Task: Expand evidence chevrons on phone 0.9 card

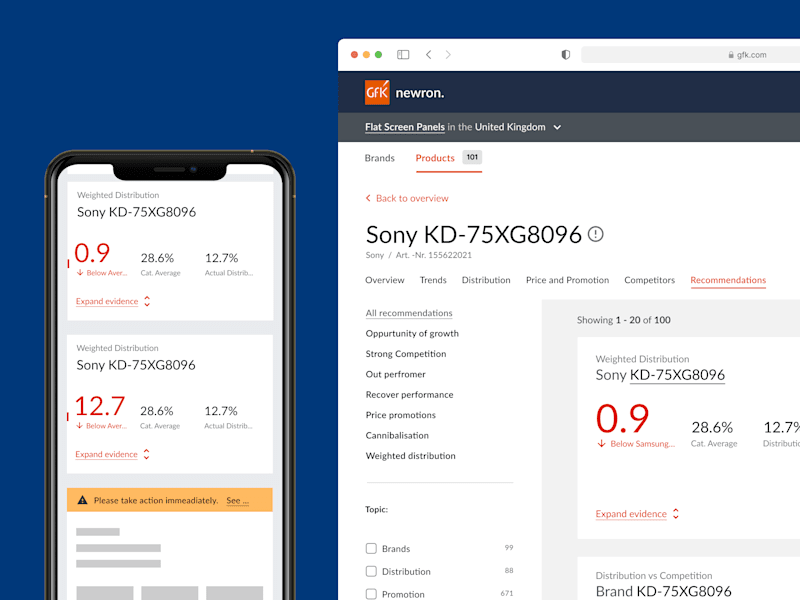Action: 147,301
